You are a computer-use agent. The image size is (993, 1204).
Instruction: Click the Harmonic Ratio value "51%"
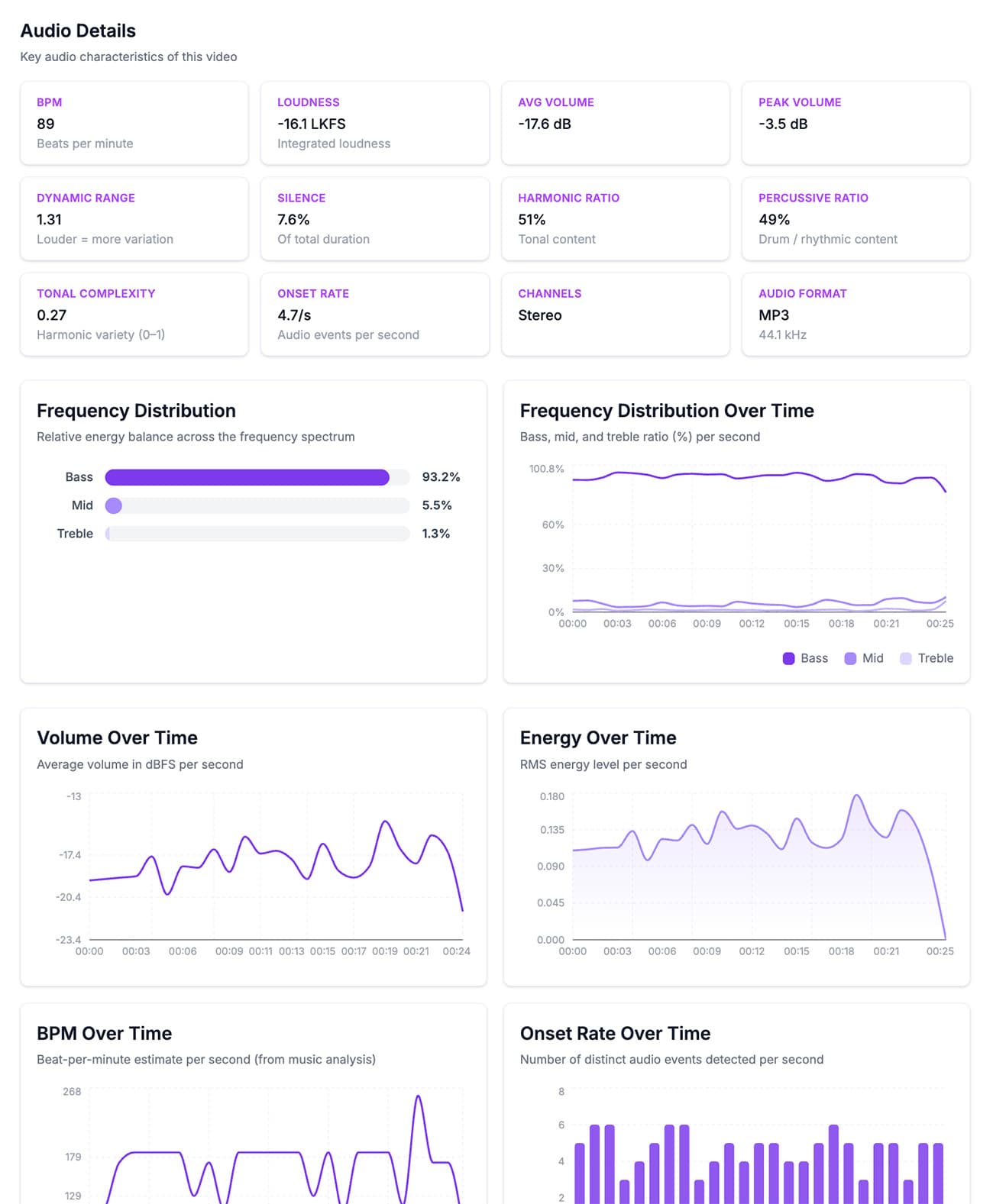tap(532, 219)
